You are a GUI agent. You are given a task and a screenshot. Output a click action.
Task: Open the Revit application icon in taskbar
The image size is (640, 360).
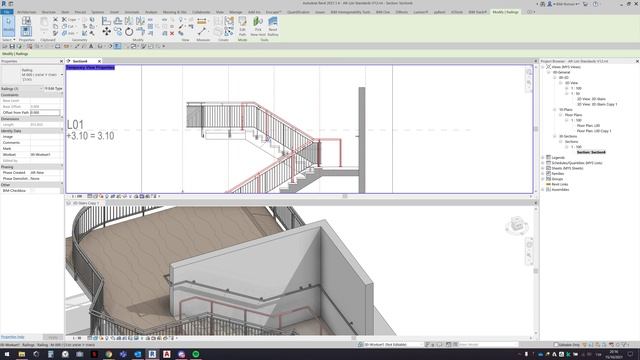tap(152, 354)
